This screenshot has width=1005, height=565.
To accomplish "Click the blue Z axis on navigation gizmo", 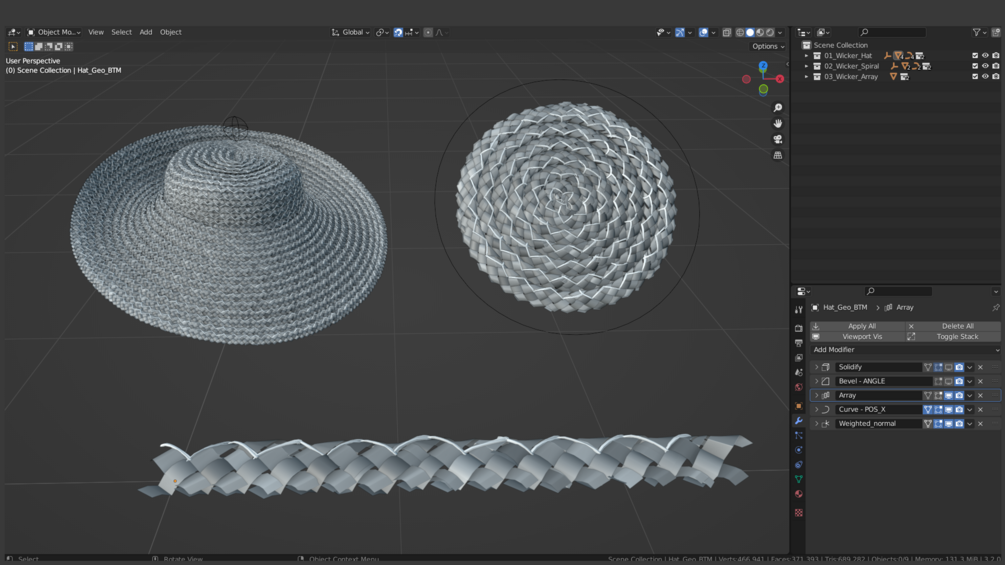I will tap(763, 66).
